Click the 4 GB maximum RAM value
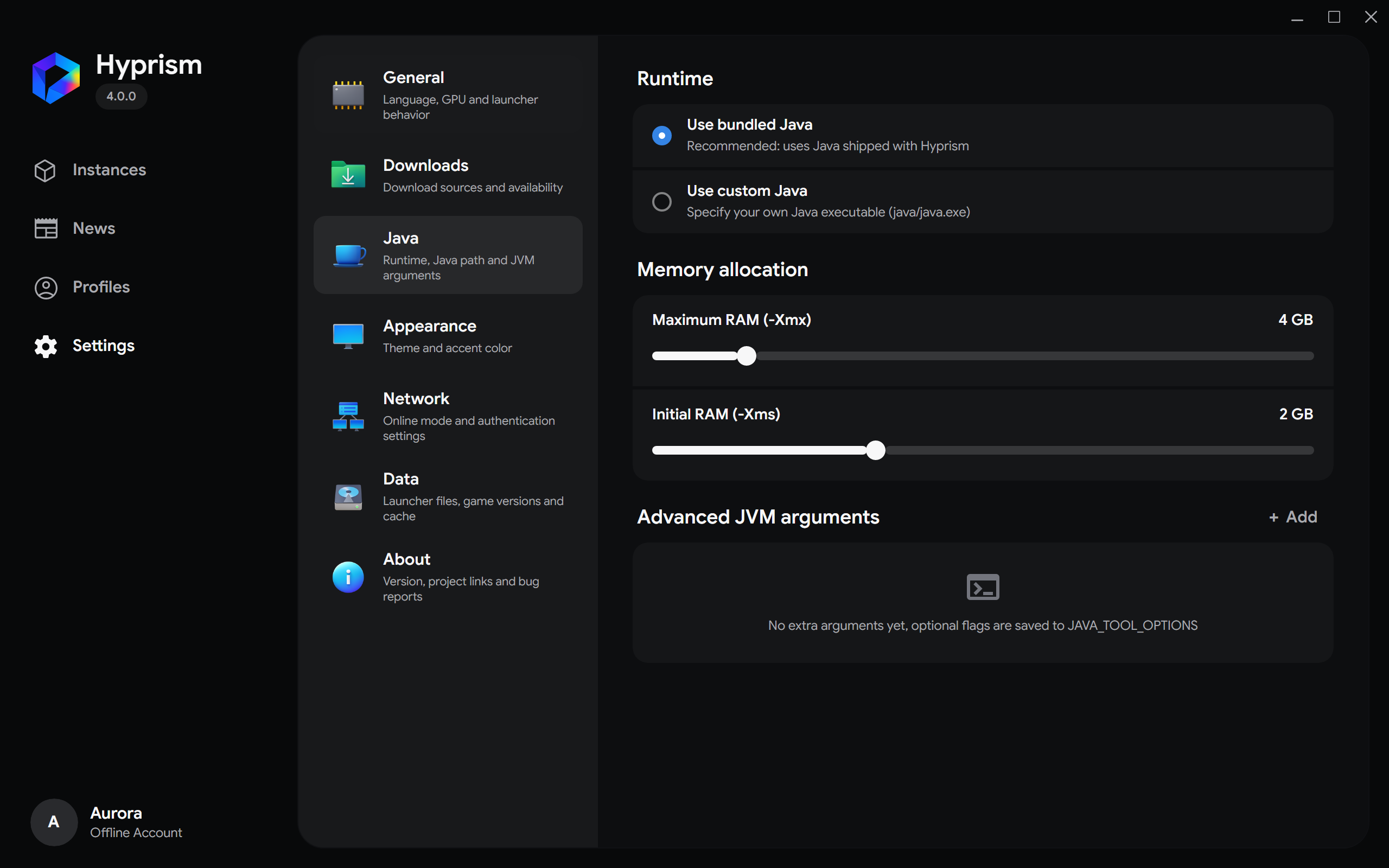The image size is (1389, 868). pos(1296,320)
